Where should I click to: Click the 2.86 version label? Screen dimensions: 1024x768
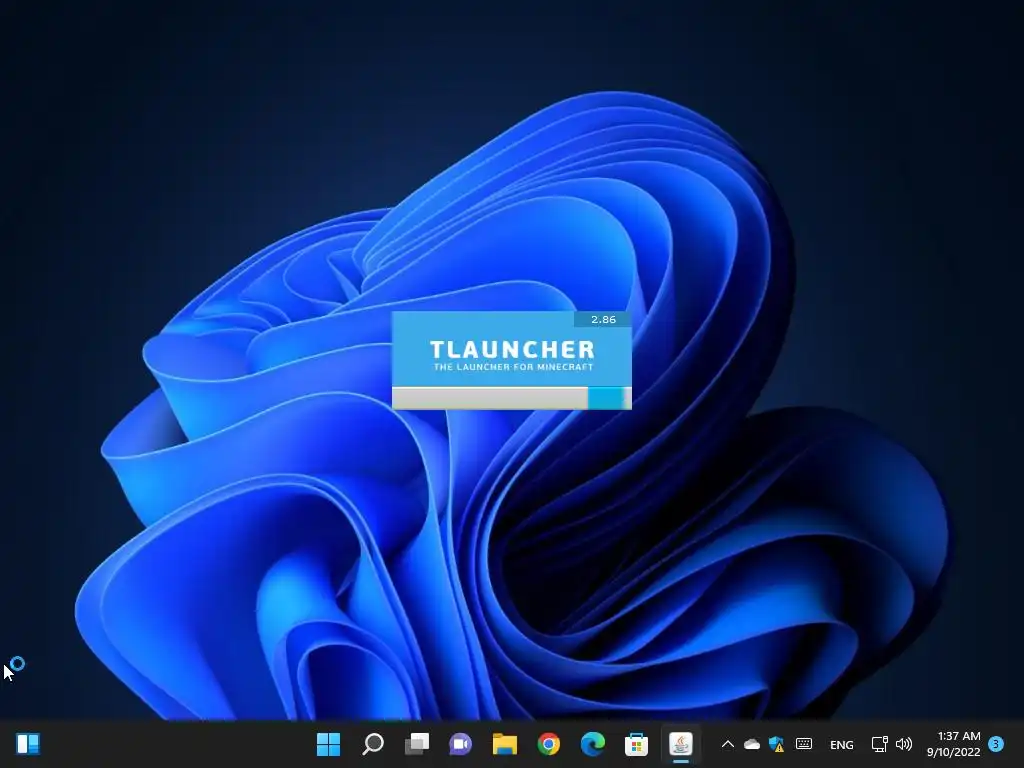pos(603,319)
